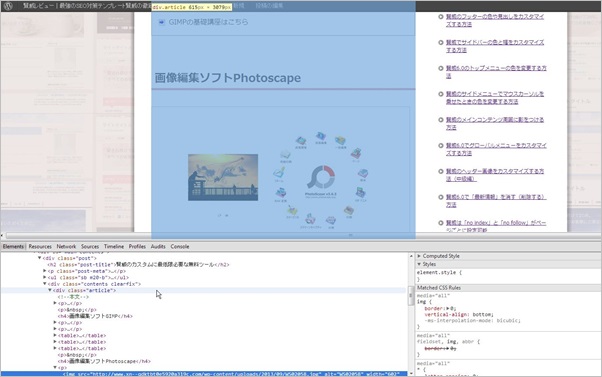Image resolution: width=602 pixels, height=377 pixels.
Task: Select the highlighted img src row
Action: click(203, 374)
